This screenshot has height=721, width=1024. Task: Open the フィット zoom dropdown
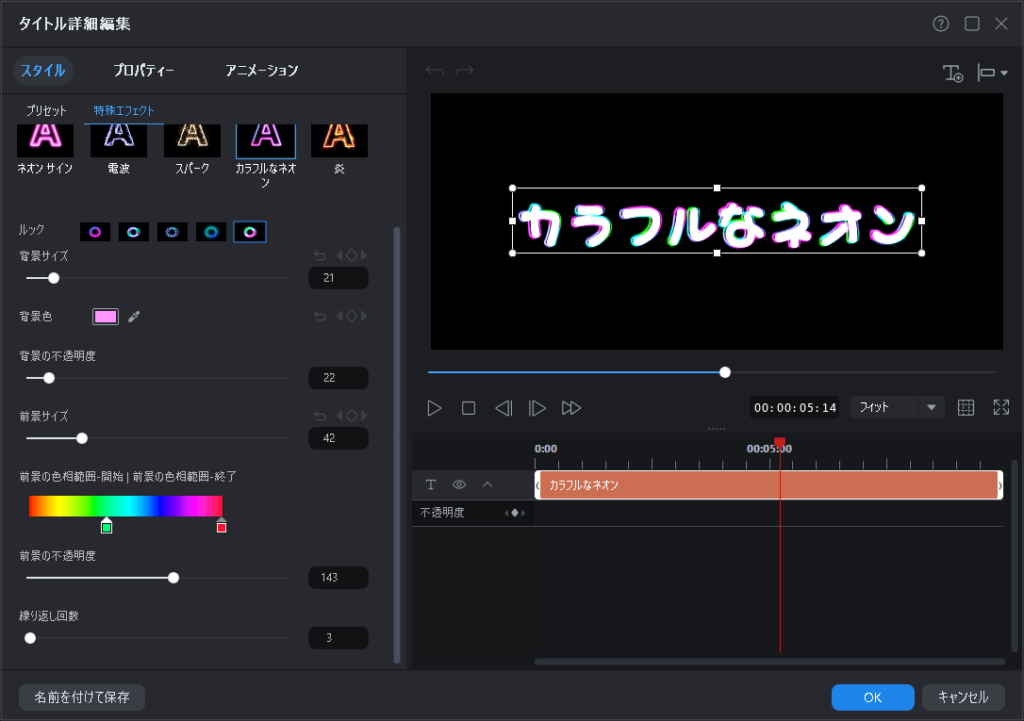932,408
